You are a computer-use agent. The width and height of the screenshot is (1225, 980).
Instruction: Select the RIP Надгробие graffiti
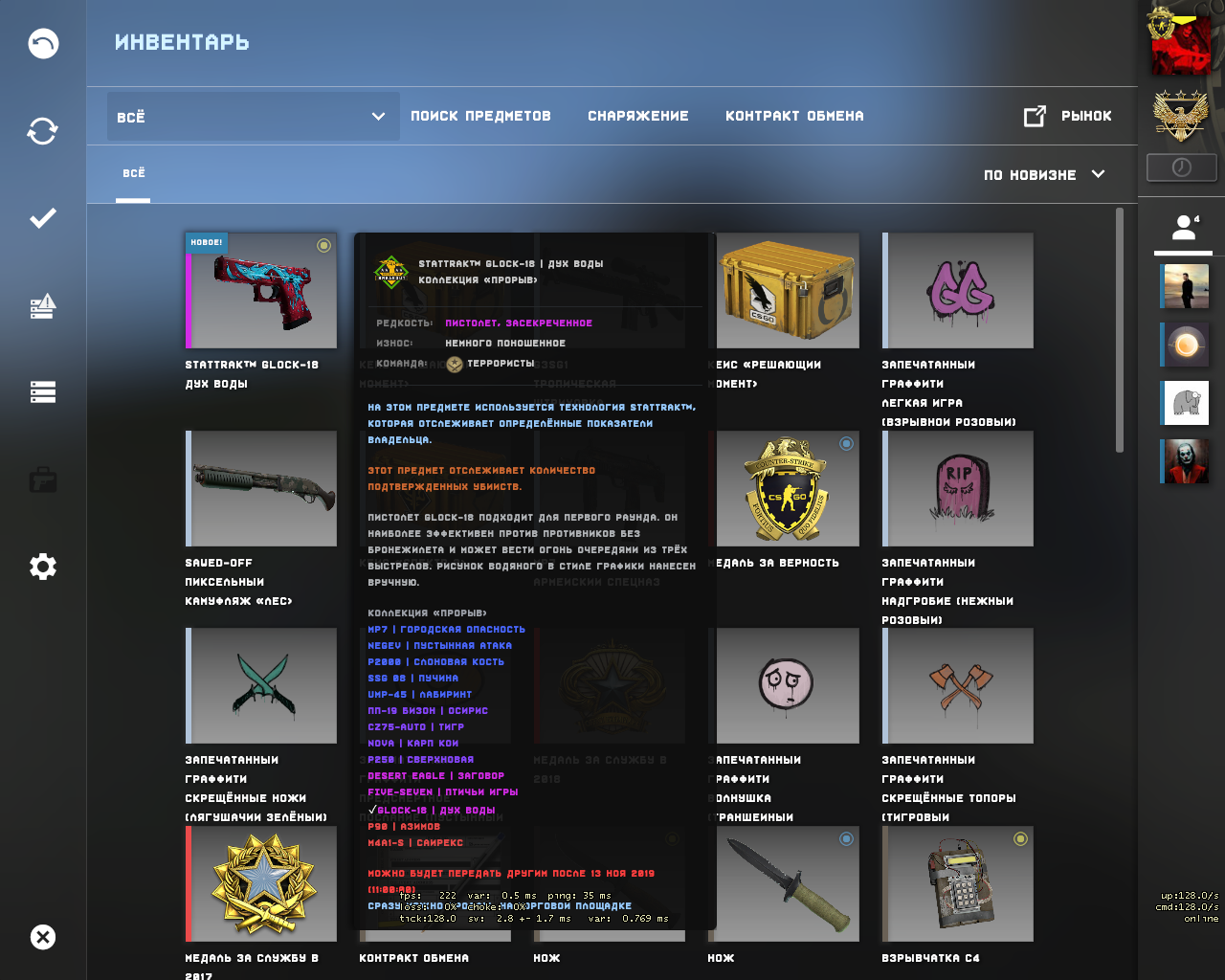[958, 488]
